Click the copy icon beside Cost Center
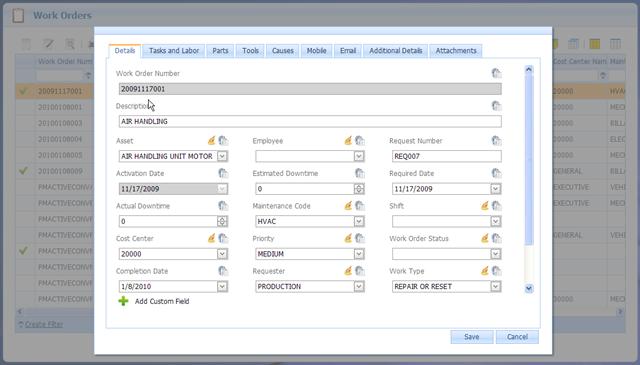This screenshot has height=365, width=640. (x=223, y=238)
